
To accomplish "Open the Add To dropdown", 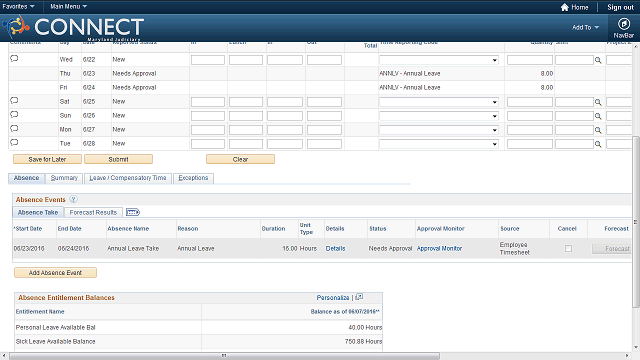I will coord(585,27).
